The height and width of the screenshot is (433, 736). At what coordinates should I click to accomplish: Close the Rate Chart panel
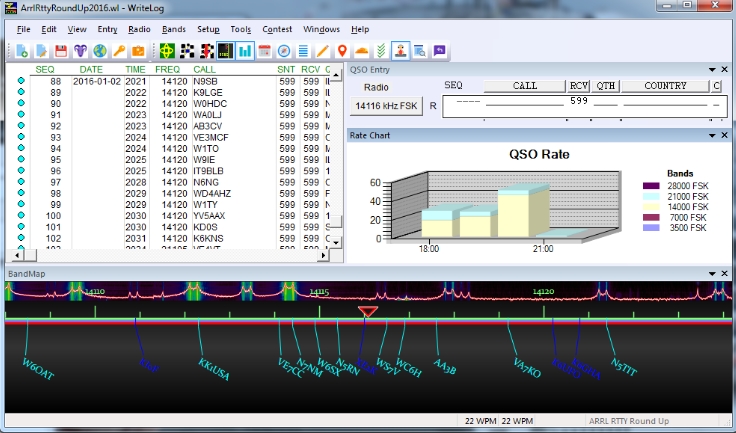[x=724, y=135]
